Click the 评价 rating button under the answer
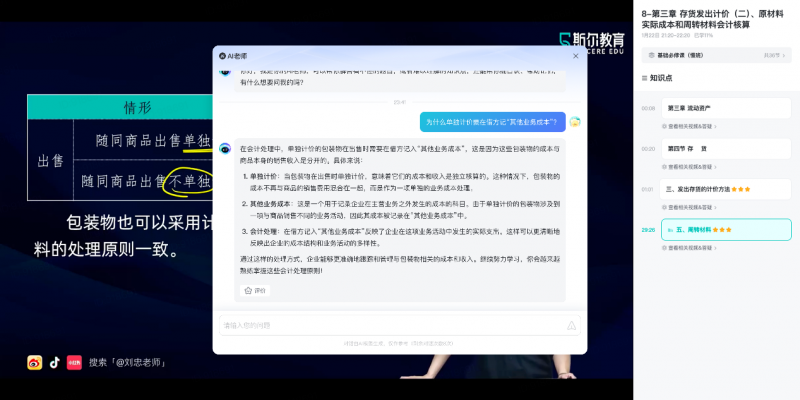The image size is (800, 400). coord(255,291)
